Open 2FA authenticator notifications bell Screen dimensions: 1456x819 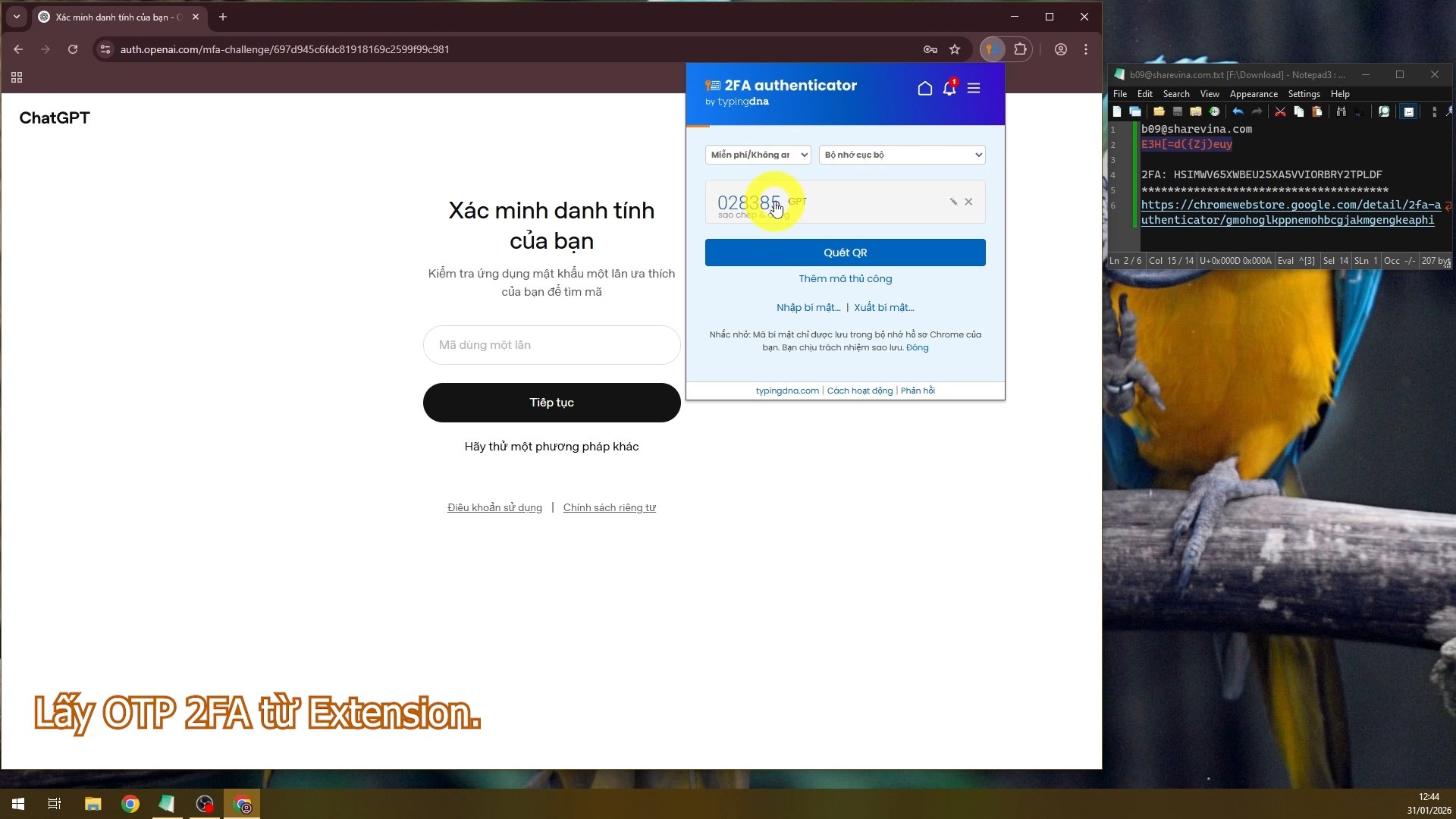949,88
